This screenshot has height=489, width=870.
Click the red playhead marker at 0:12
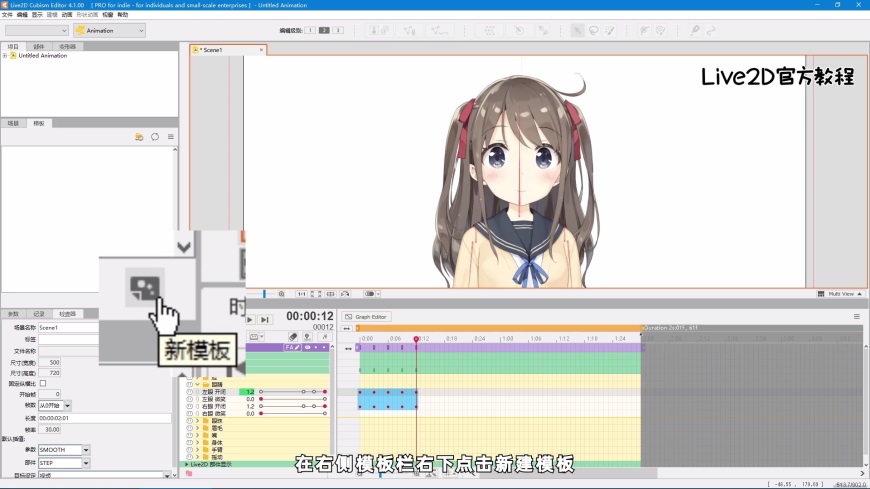pyautogui.click(x=416, y=339)
